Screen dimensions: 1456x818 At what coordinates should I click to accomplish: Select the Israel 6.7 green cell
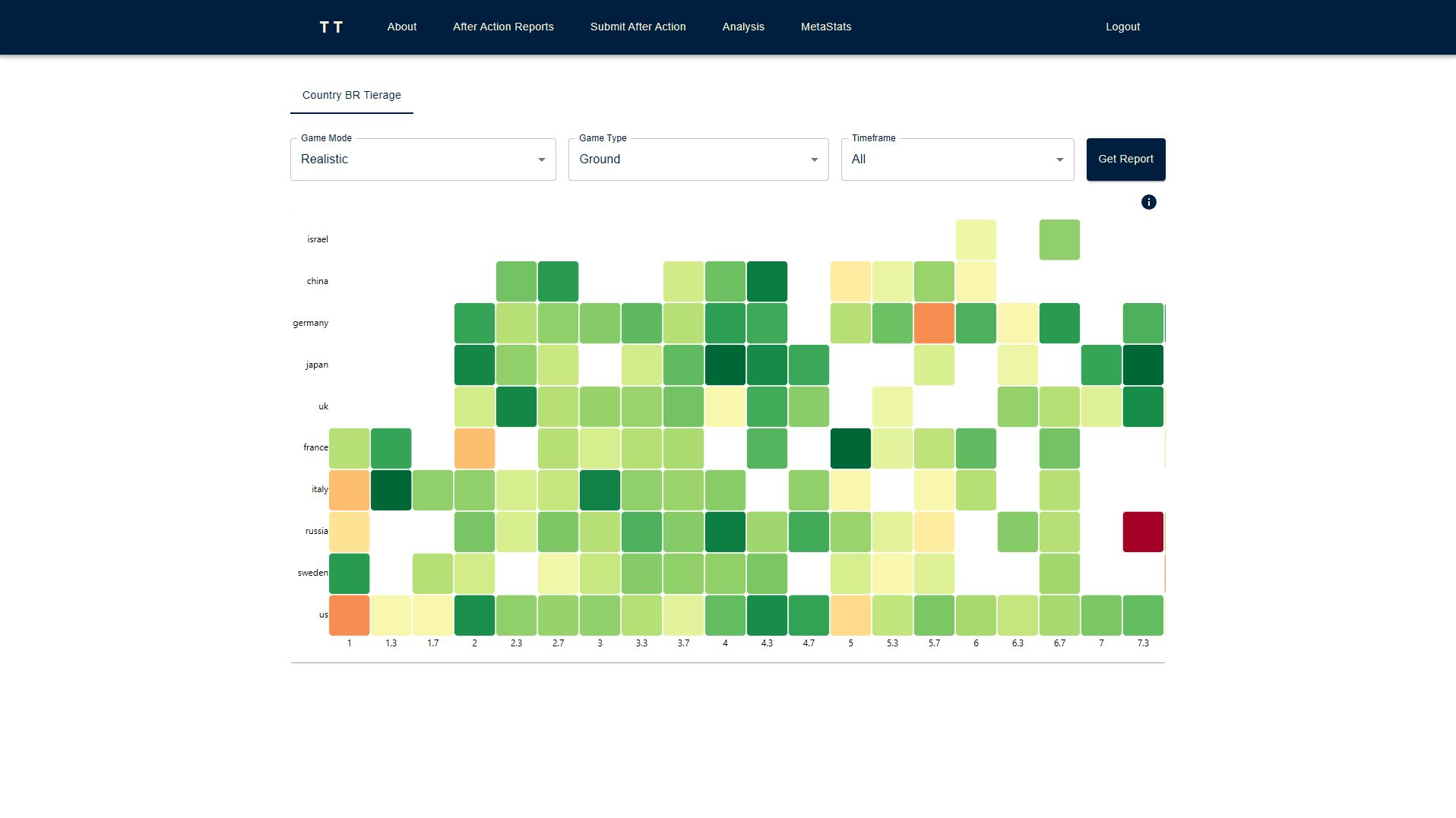tap(1059, 240)
